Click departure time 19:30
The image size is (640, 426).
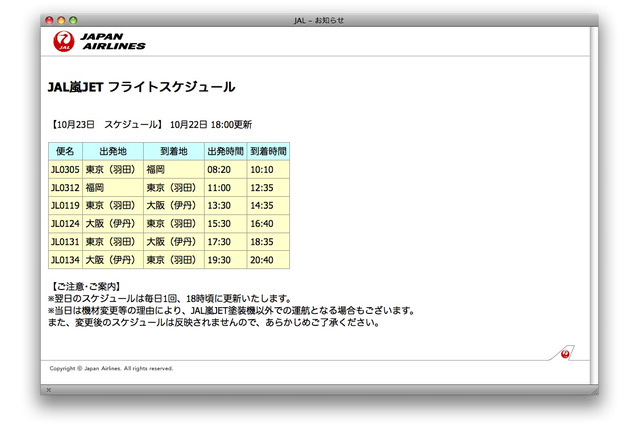coord(219,260)
